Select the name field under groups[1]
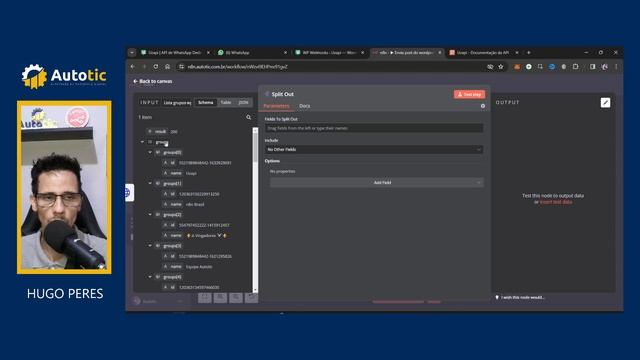Viewport: 640px width, 360px height. pyautogui.click(x=173, y=204)
